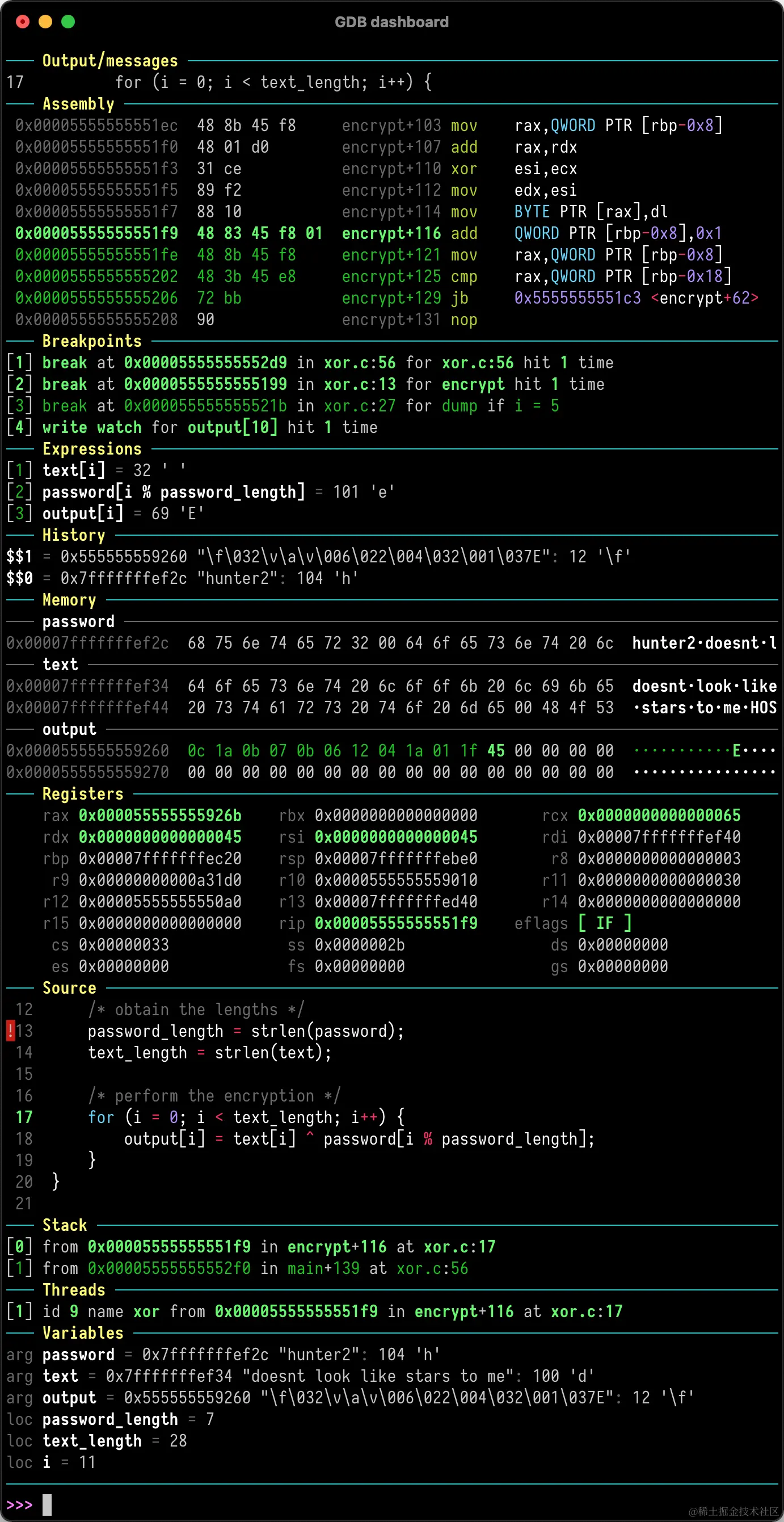Click the rdx register value 0x45
This screenshot has width=784, height=1522.
[x=160, y=837]
